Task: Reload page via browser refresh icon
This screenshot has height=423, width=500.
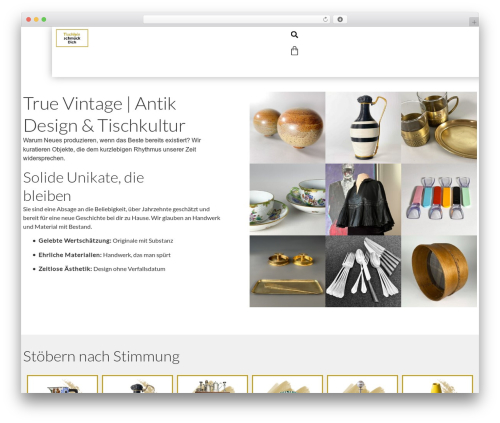Action: coord(325,20)
